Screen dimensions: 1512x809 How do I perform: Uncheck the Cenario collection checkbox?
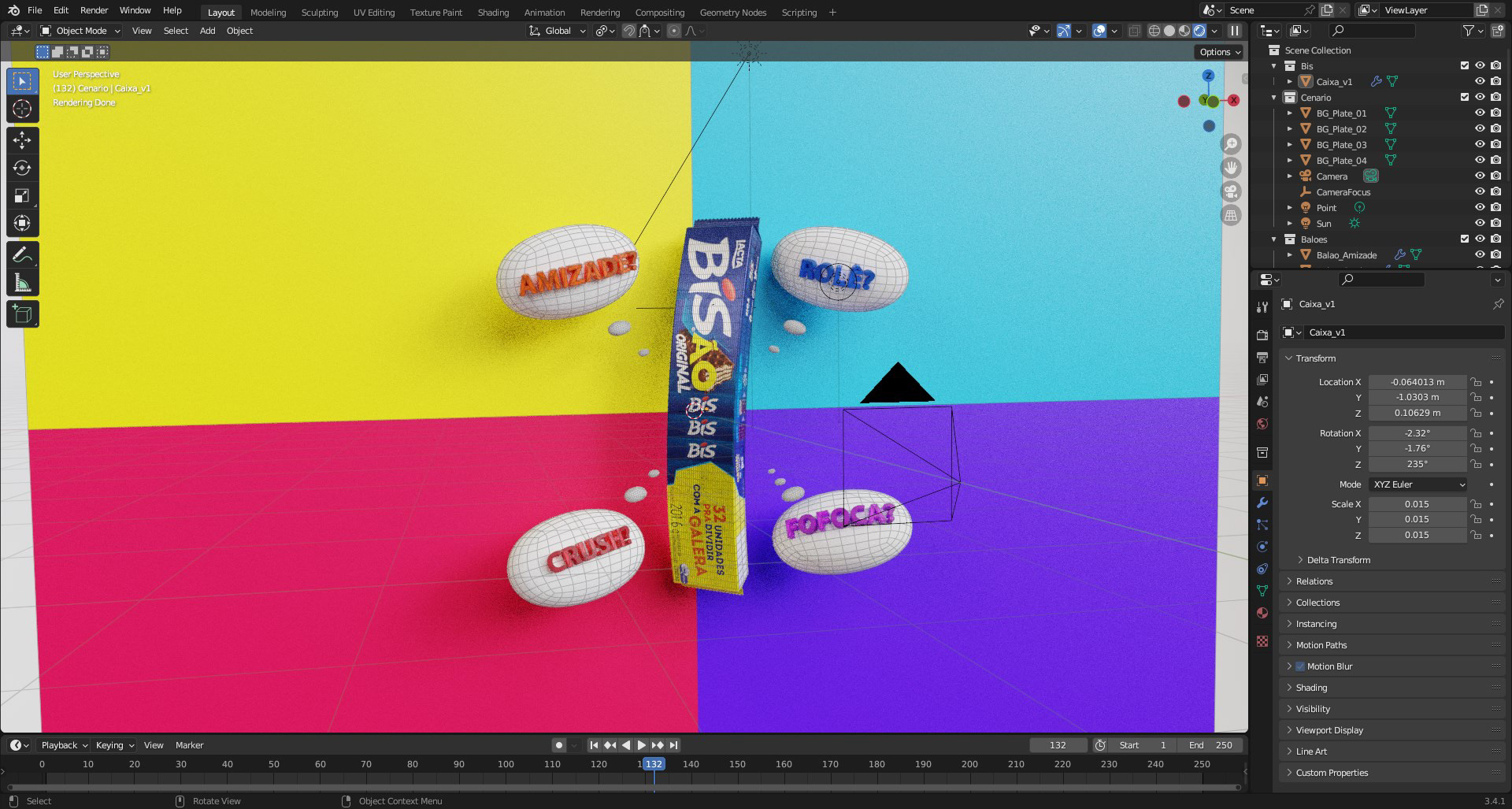[1465, 97]
